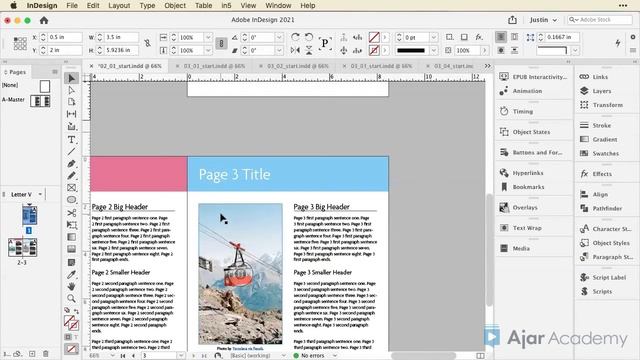Toggle formatting affects text button

pos(76,337)
